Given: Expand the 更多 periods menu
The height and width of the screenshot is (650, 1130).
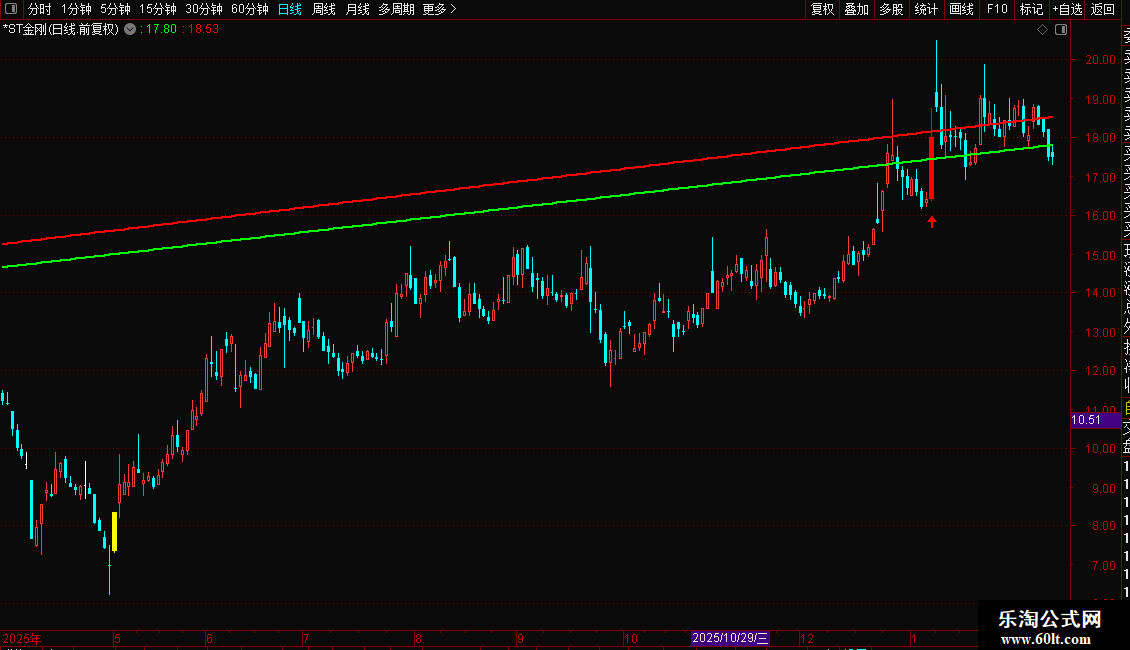Looking at the screenshot, I should 440,9.
